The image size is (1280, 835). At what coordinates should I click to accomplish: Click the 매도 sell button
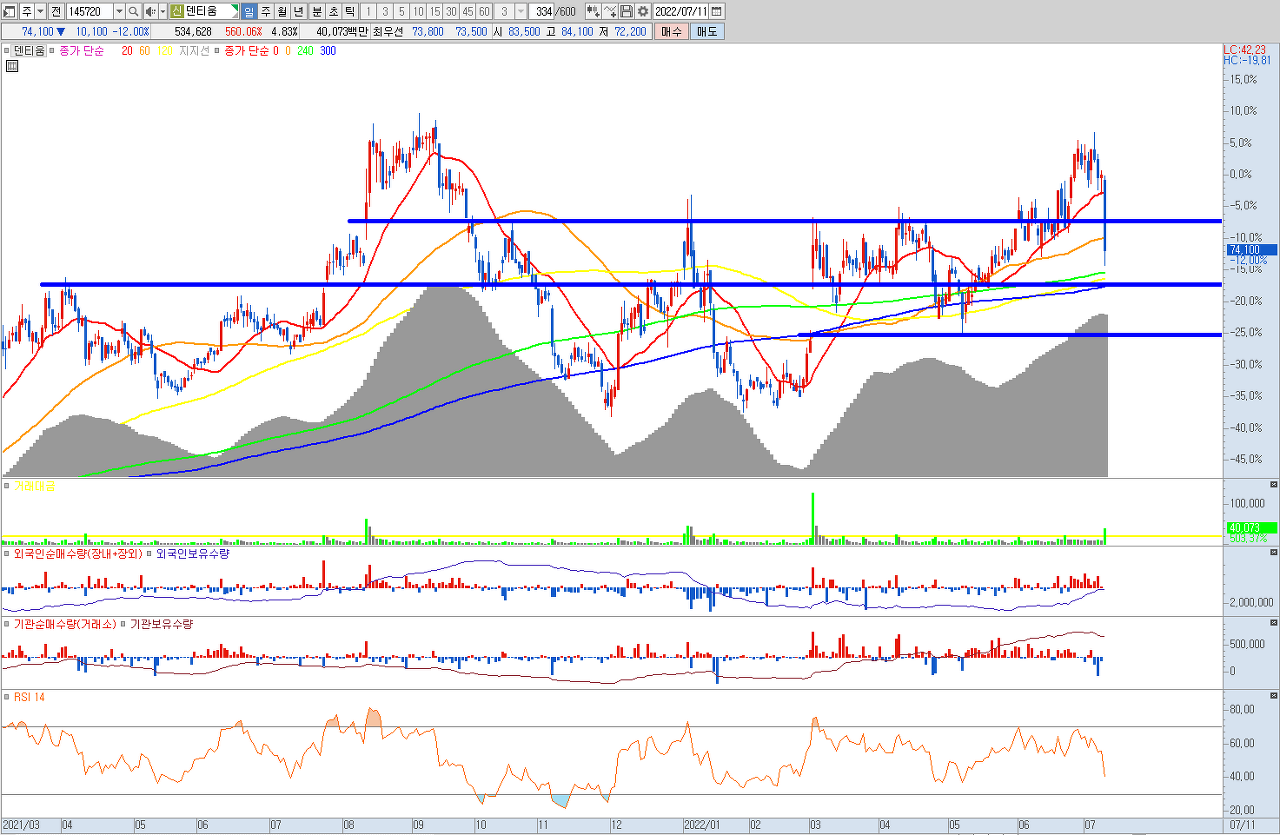(x=707, y=31)
